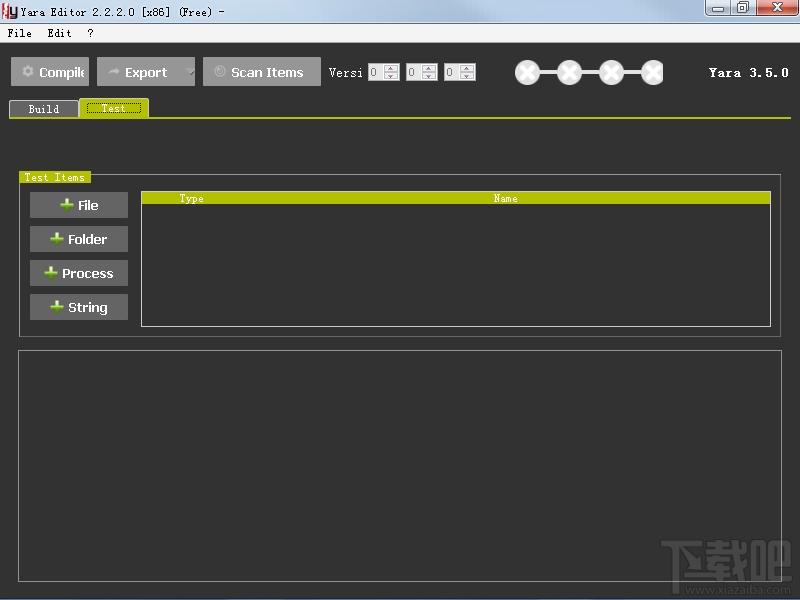Viewport: 800px width, 600px height.
Task: Open the Edit menu
Action: tap(59, 33)
